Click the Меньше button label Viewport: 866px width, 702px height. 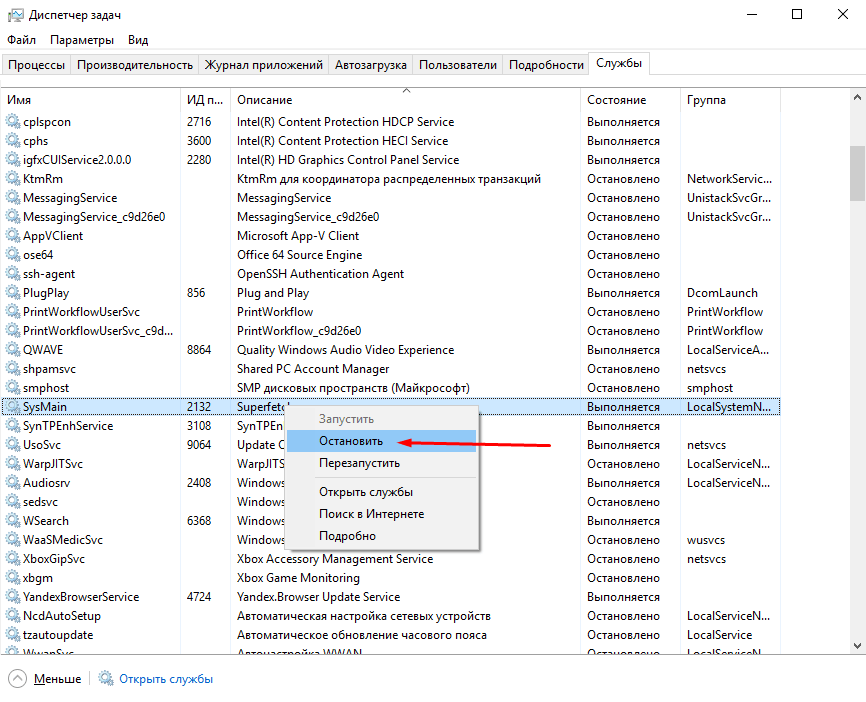57,679
